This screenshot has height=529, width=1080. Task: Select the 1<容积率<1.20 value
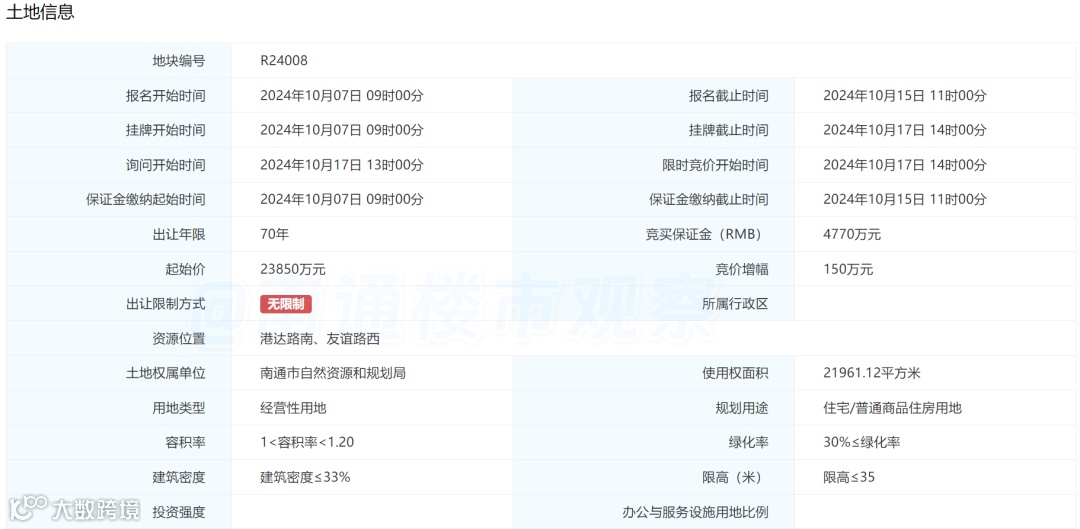point(307,442)
